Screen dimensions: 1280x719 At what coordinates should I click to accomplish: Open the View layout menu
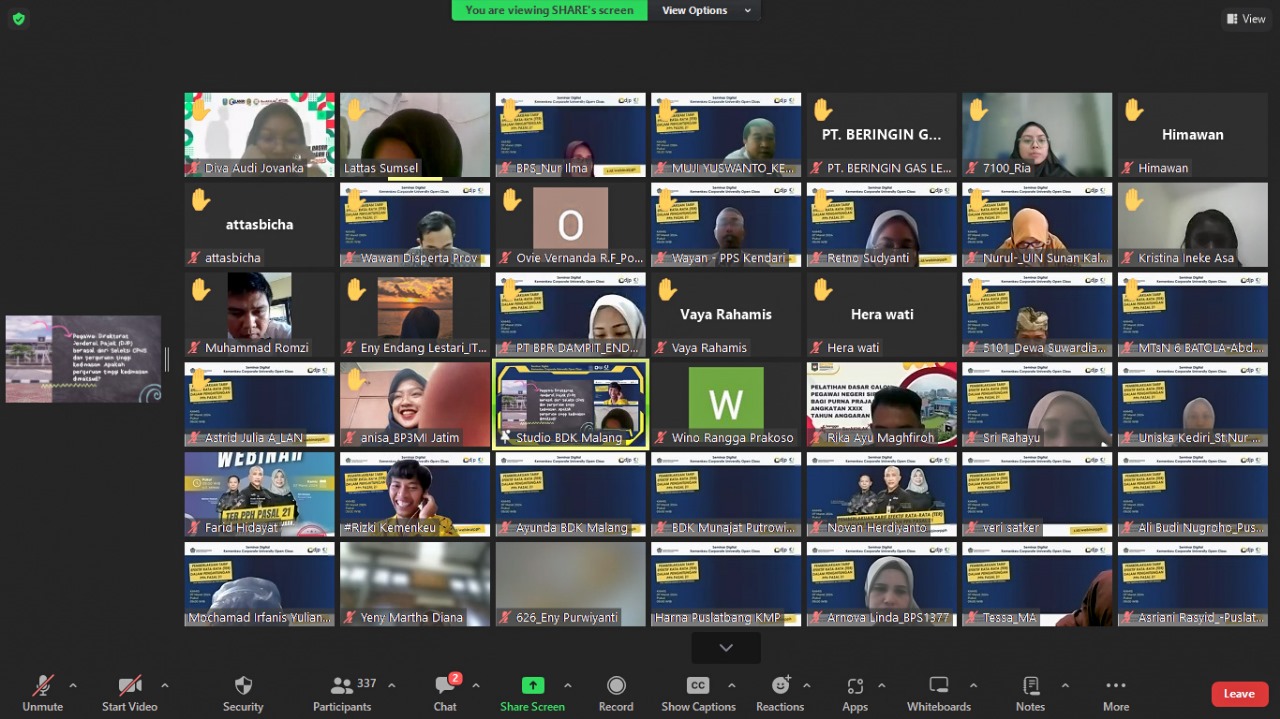click(1245, 19)
